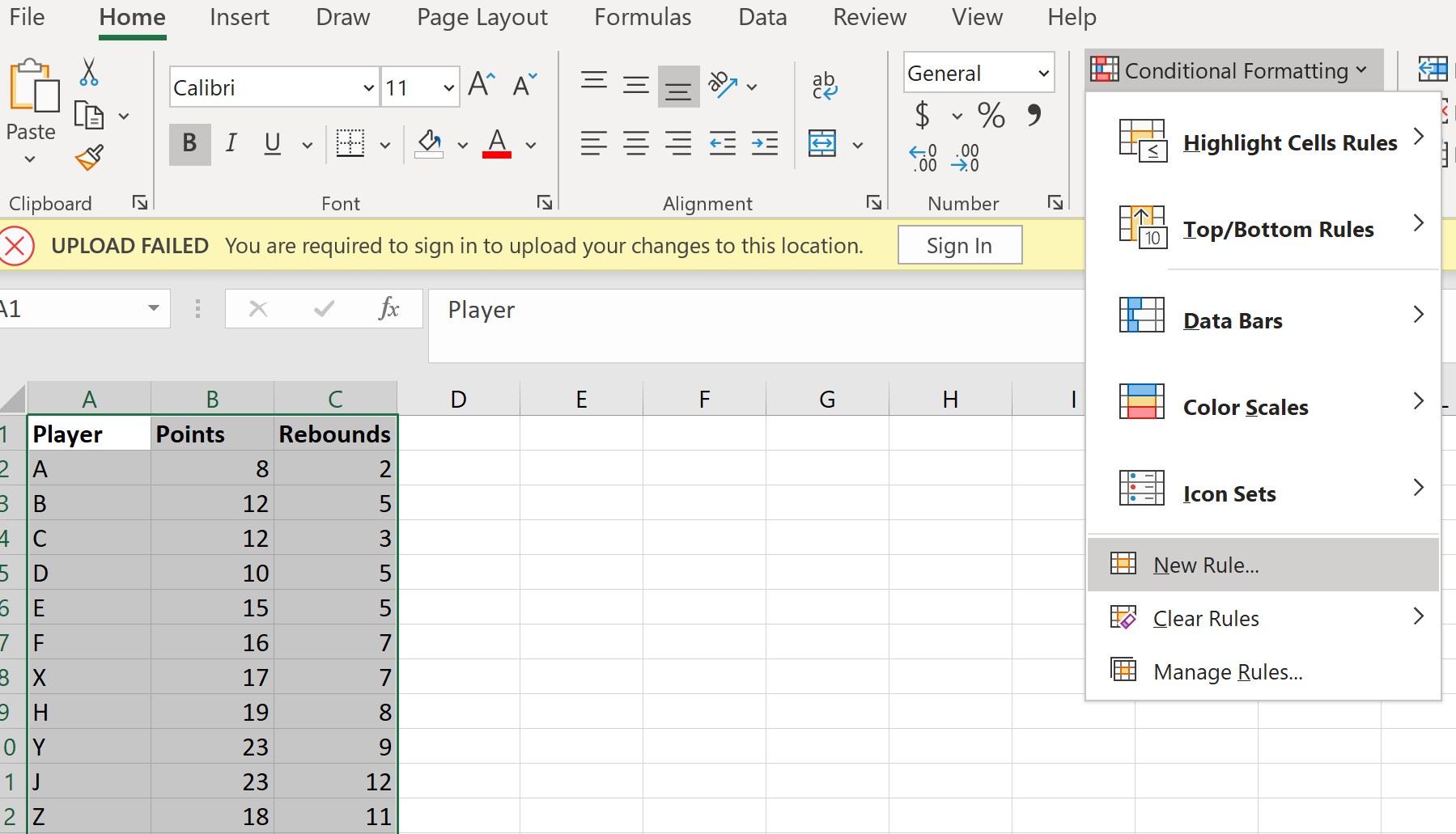Select the Format Painter tool
The width and height of the screenshot is (1456, 834).
click(89, 157)
